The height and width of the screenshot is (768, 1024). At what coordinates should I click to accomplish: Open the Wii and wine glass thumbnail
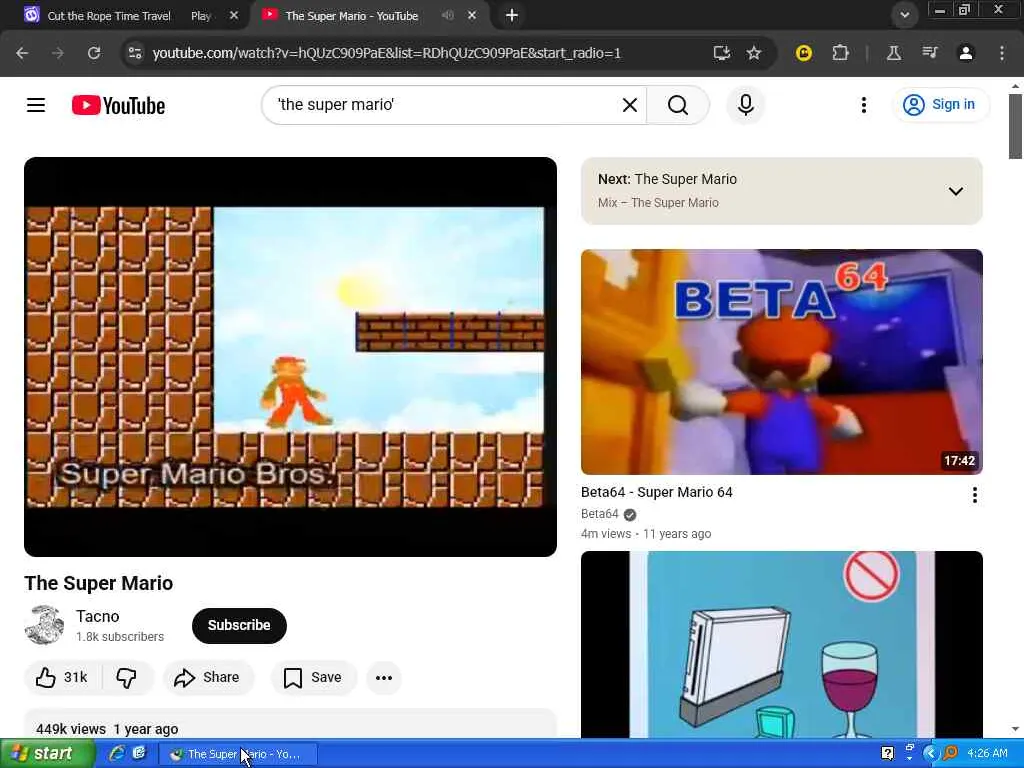pyautogui.click(x=782, y=644)
